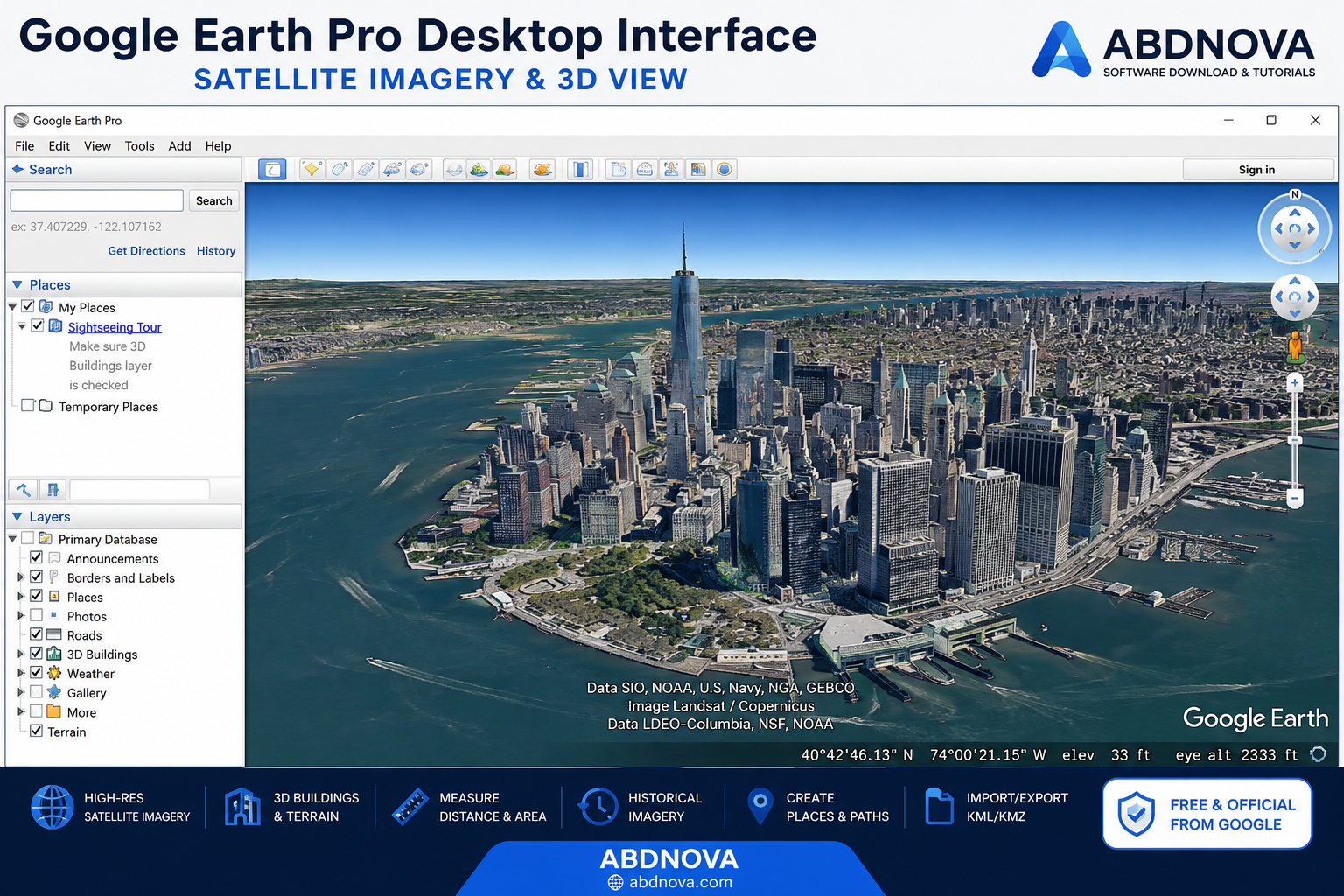1344x896 pixels.
Task: Expand the Borders and Labels layer node
Action: pyautogui.click(x=21, y=577)
